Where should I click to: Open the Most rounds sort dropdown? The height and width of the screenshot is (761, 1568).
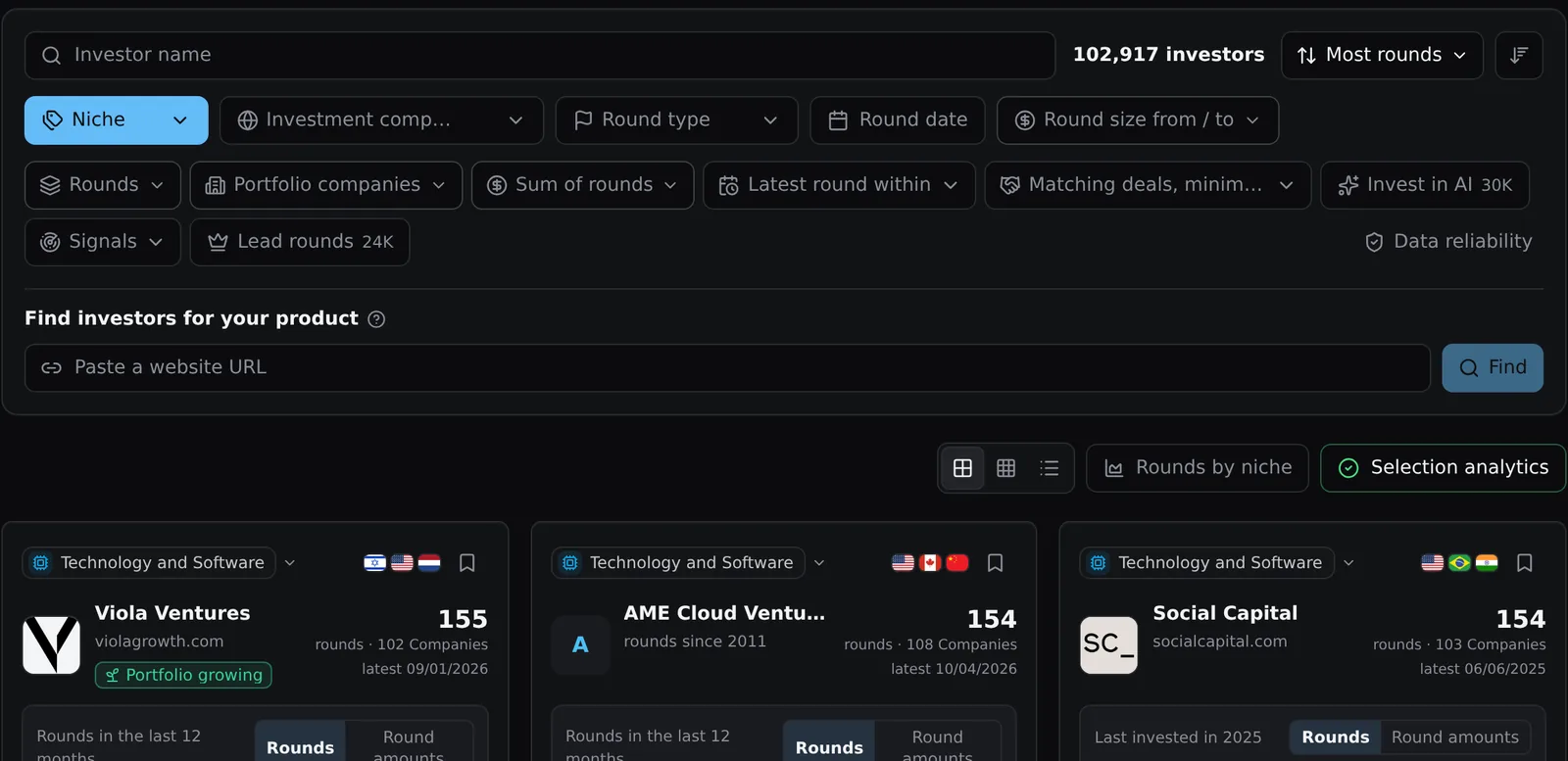(1382, 56)
